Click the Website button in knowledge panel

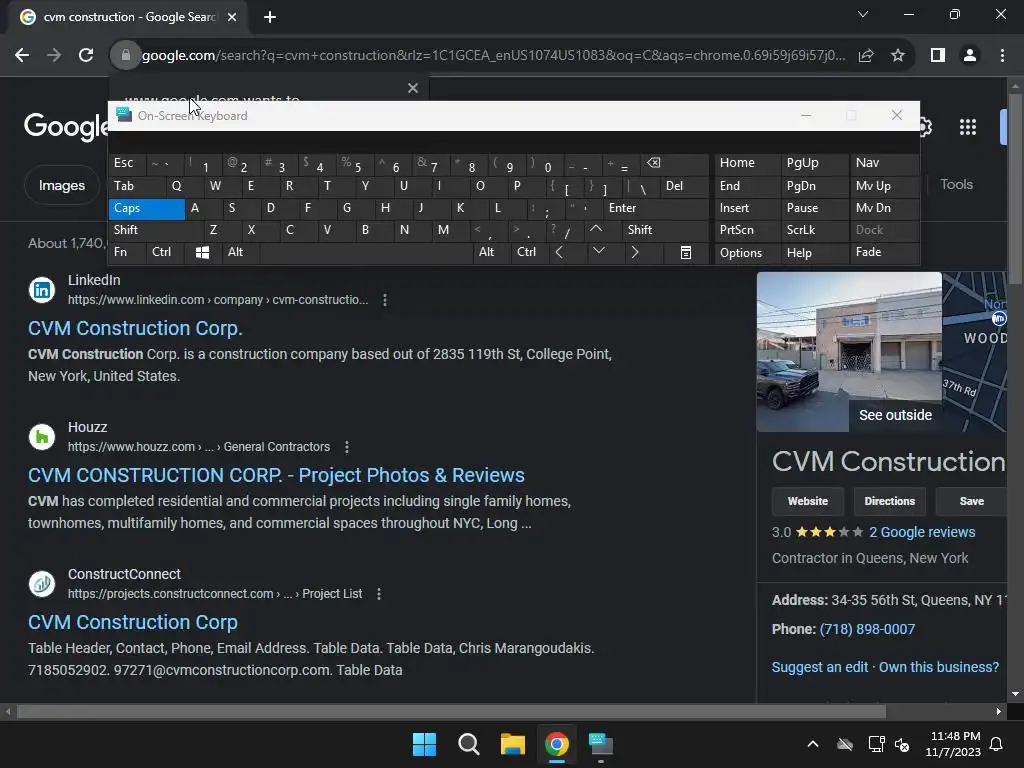808,502
